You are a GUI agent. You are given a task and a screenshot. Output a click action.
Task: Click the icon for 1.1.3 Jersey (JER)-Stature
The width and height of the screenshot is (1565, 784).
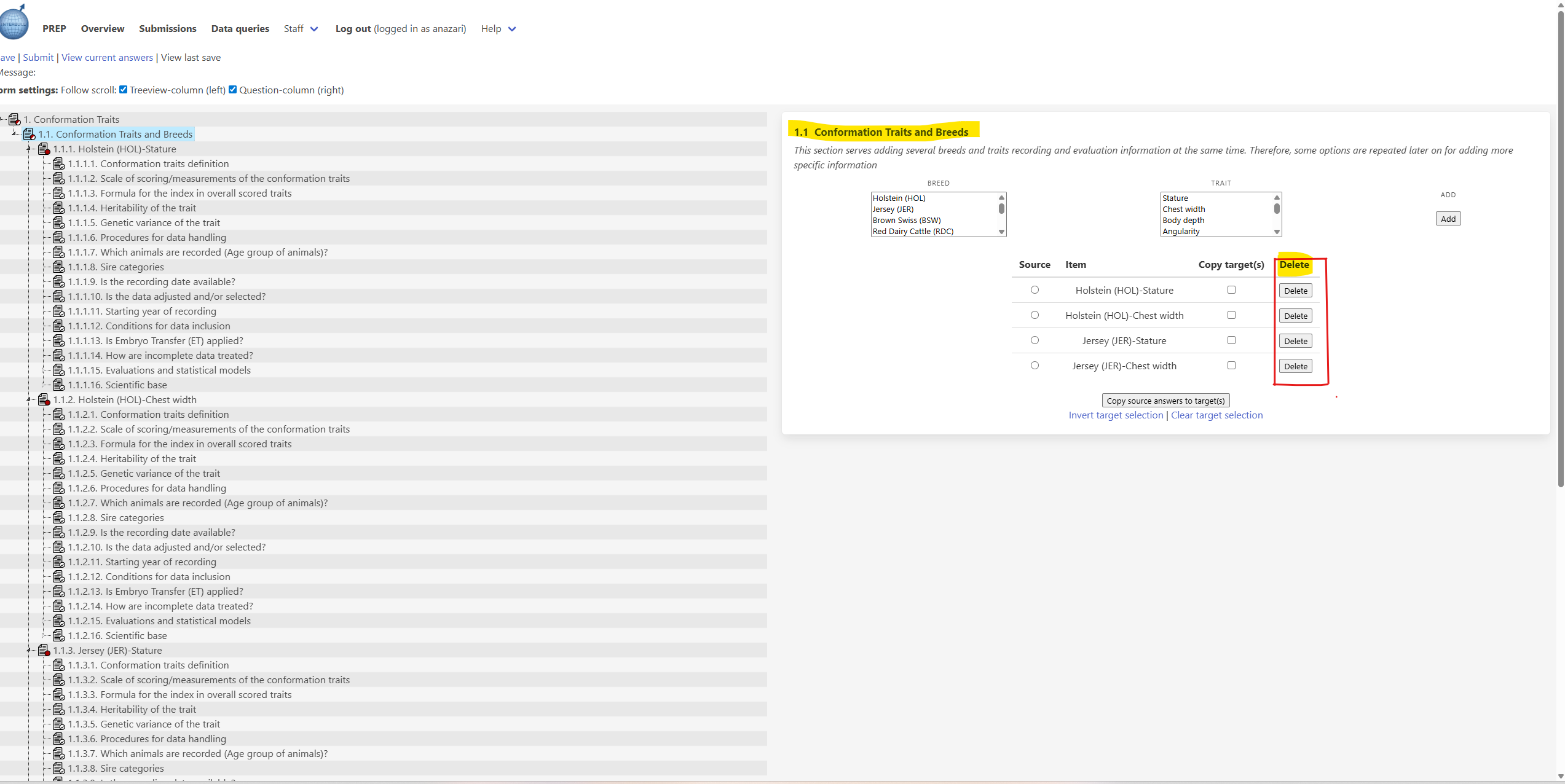point(44,651)
